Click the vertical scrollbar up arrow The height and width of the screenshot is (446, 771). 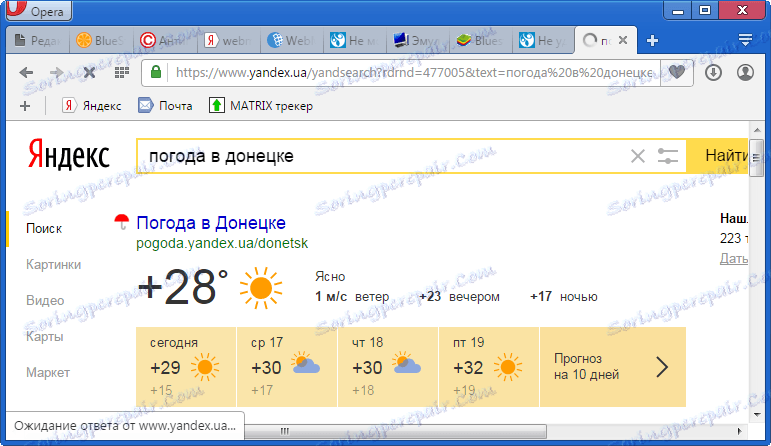pos(757,130)
